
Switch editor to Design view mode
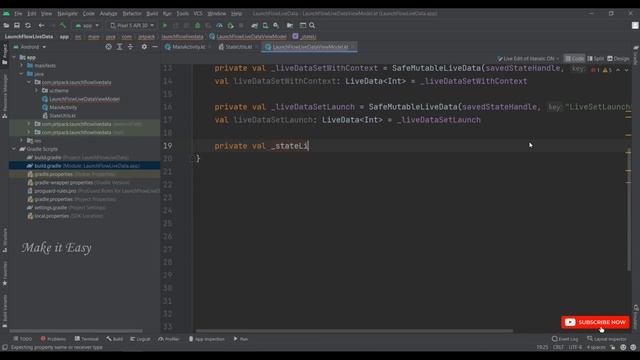[618, 59]
